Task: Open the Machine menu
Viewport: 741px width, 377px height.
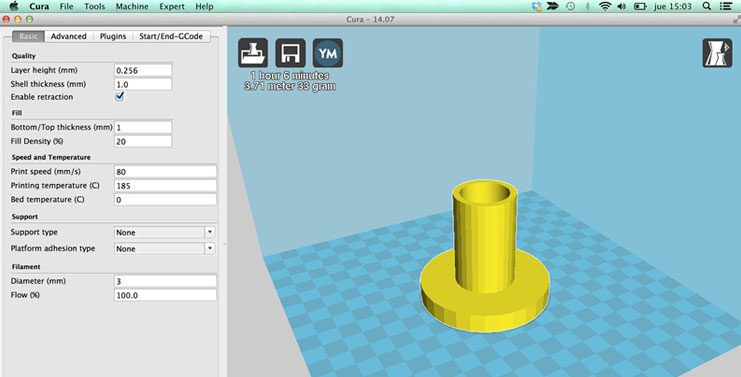Action: (x=132, y=6)
